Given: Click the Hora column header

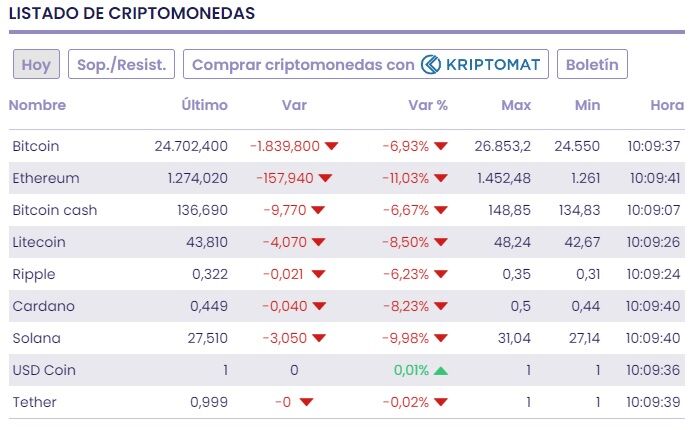Looking at the screenshot, I should pyautogui.click(x=666, y=105).
